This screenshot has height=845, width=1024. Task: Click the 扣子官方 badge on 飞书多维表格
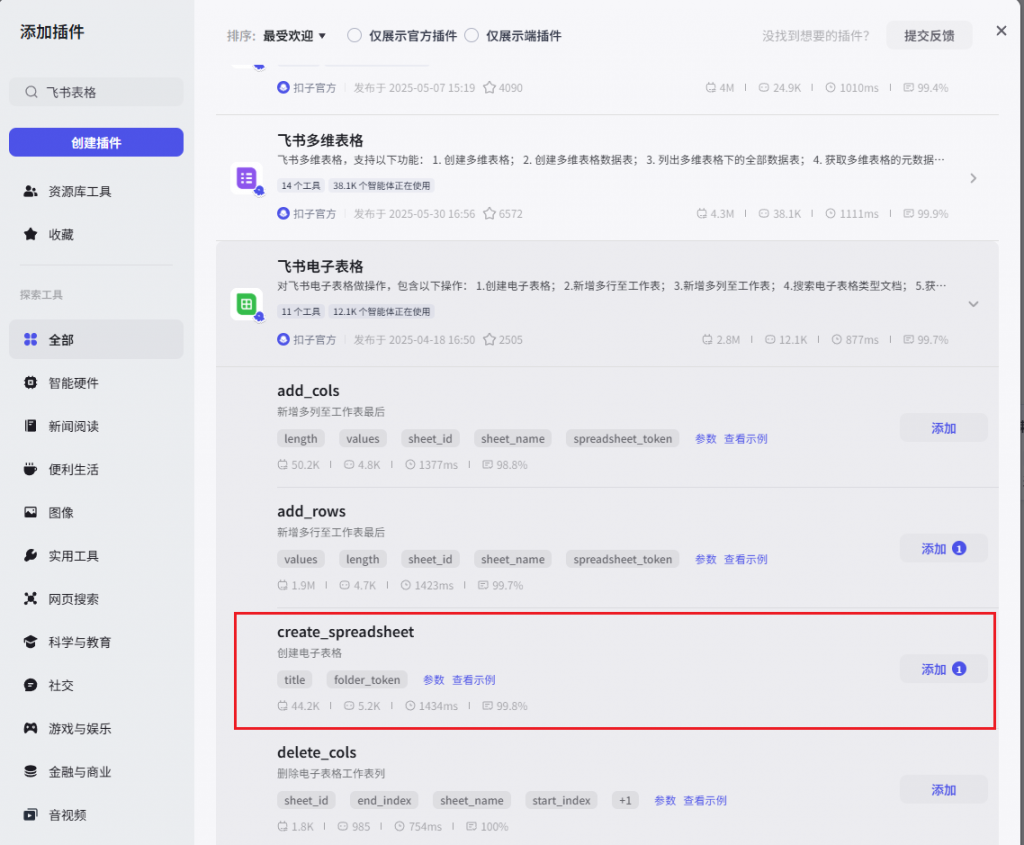306,214
